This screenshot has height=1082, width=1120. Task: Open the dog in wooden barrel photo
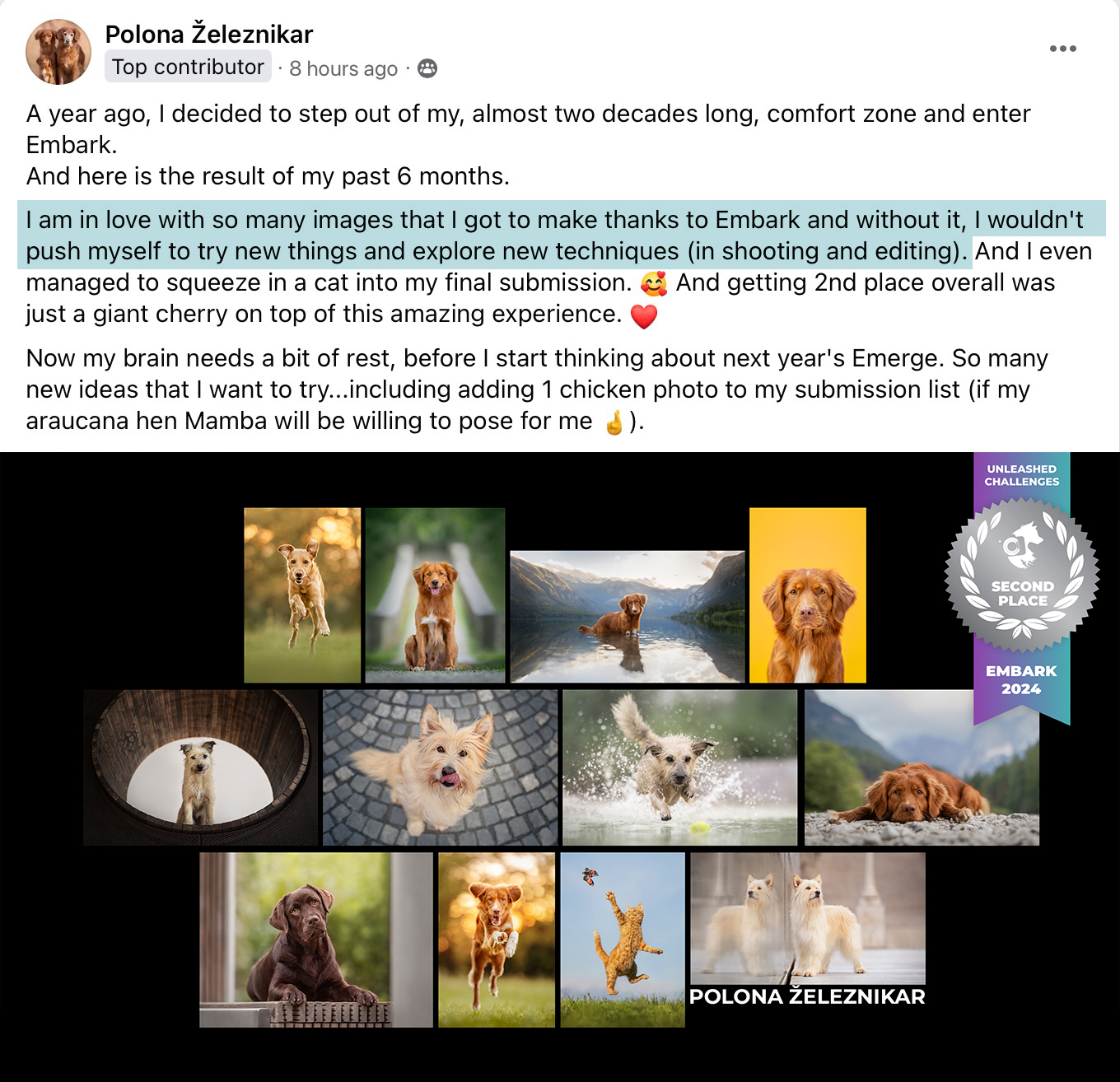click(200, 767)
